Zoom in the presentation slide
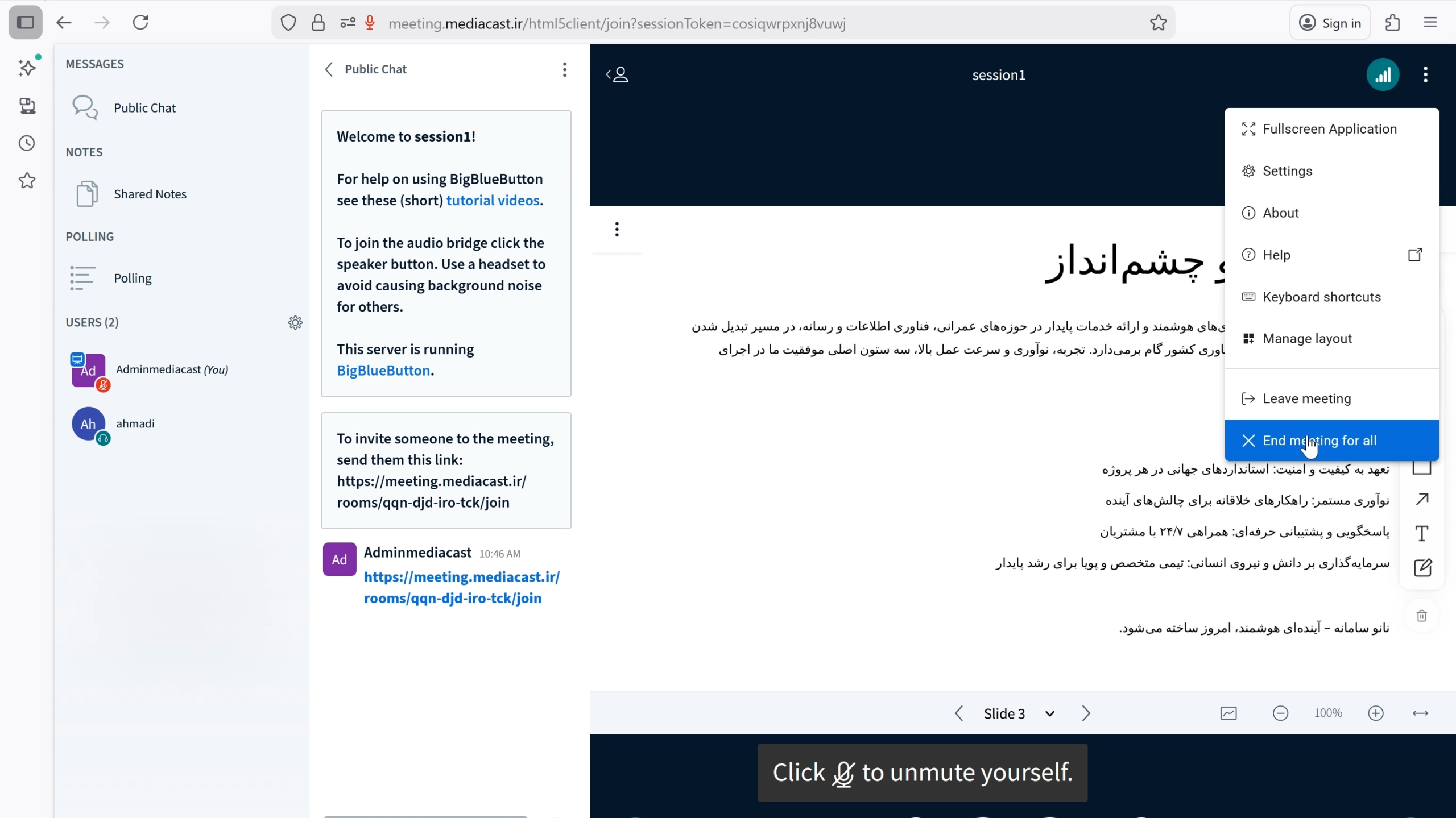 click(1375, 713)
